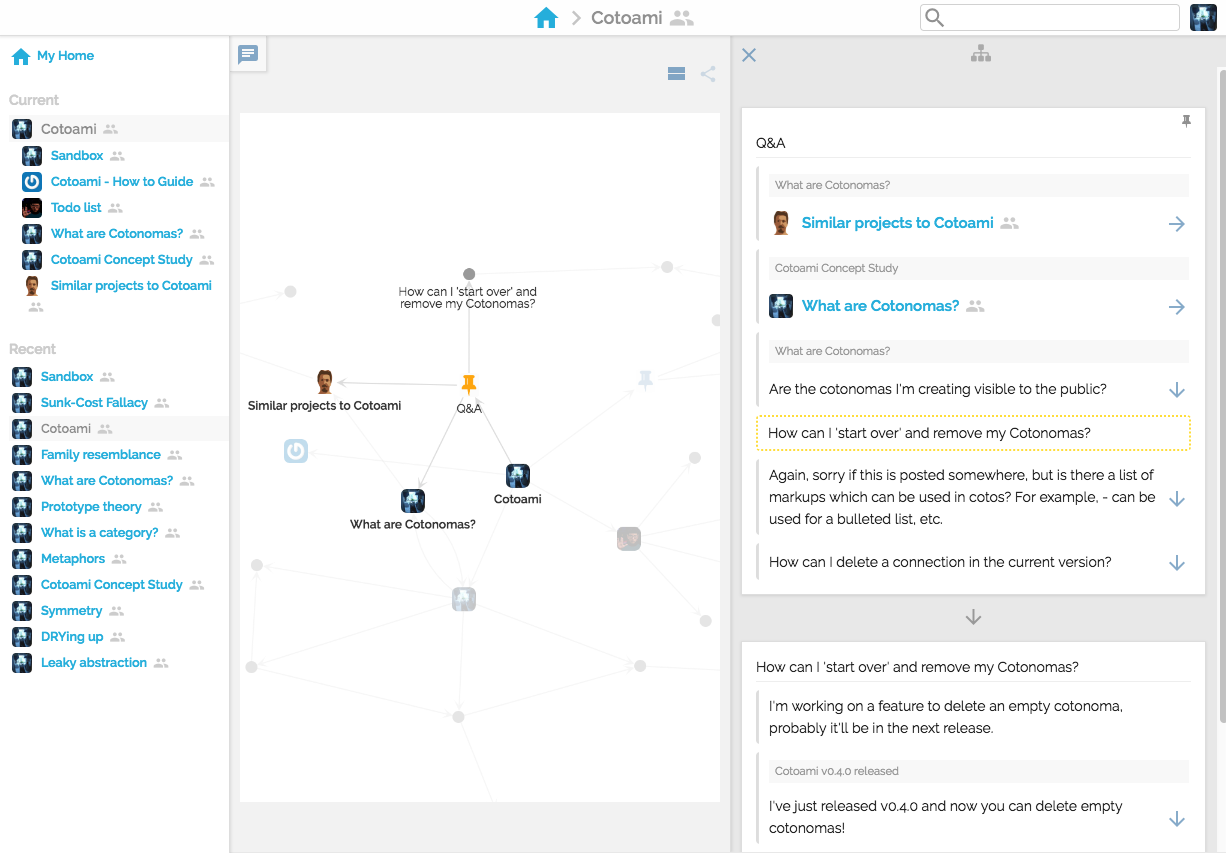The height and width of the screenshot is (853, 1226).
Task: Click 'I'm working on a feature' reply text
Action: pos(946,717)
